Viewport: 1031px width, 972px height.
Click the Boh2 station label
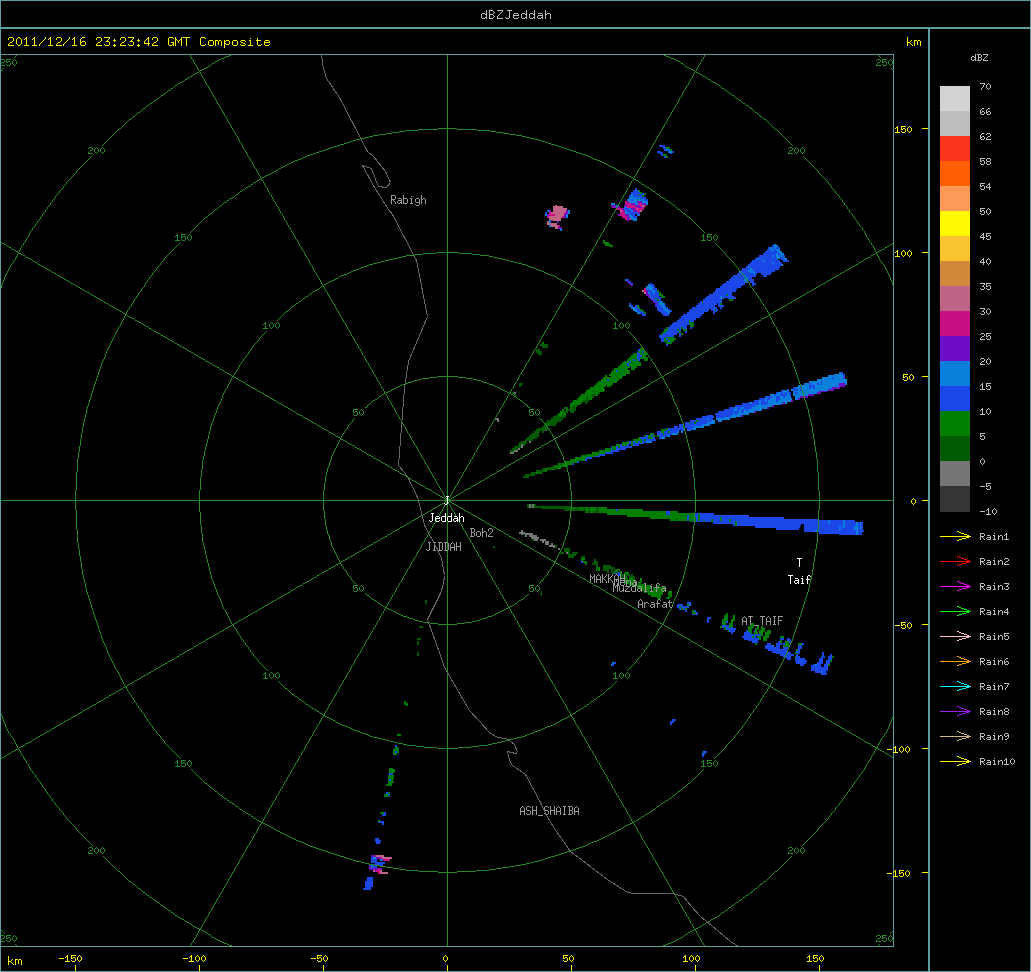click(481, 533)
